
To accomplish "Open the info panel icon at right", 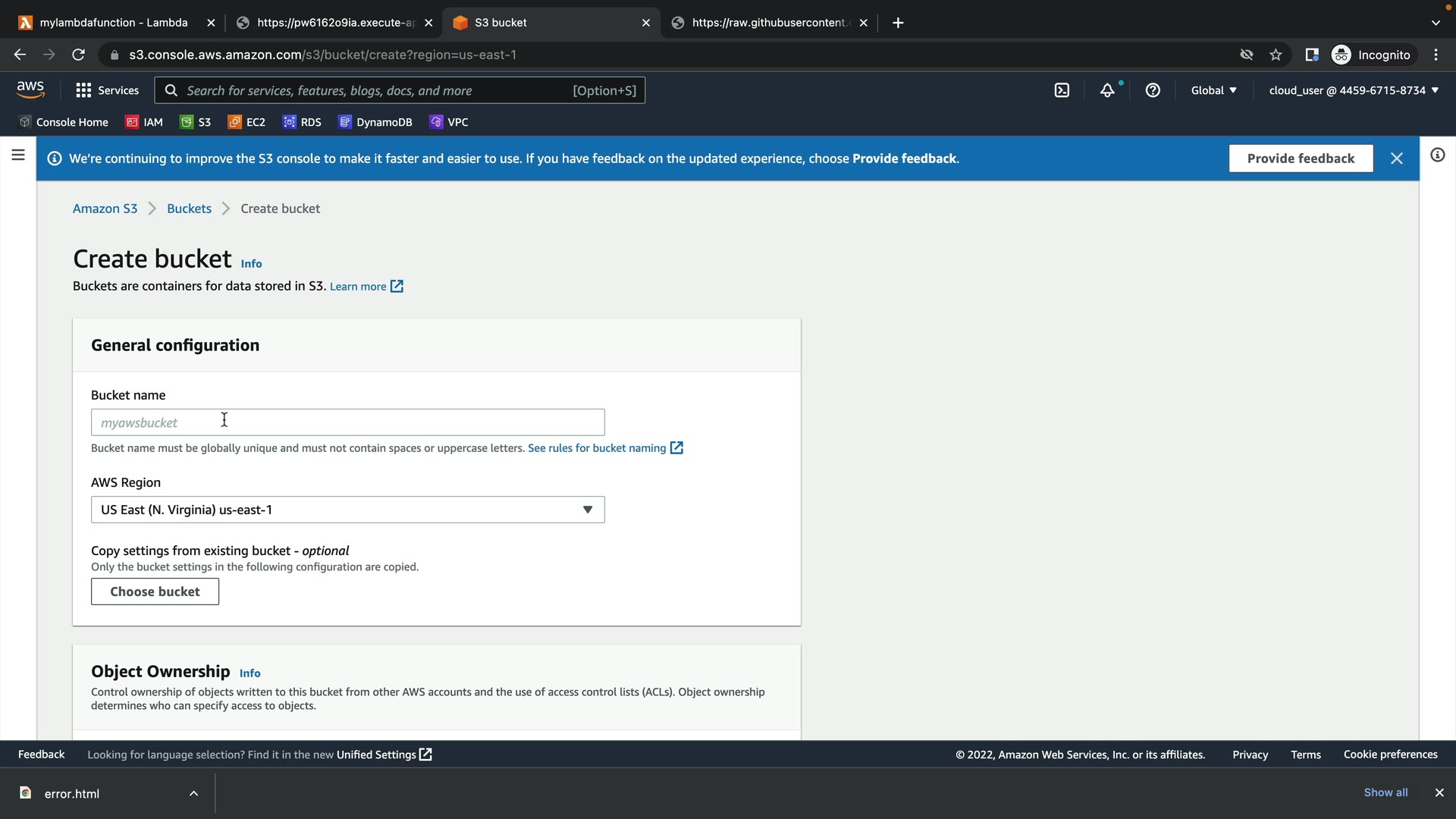I will (x=1437, y=155).
